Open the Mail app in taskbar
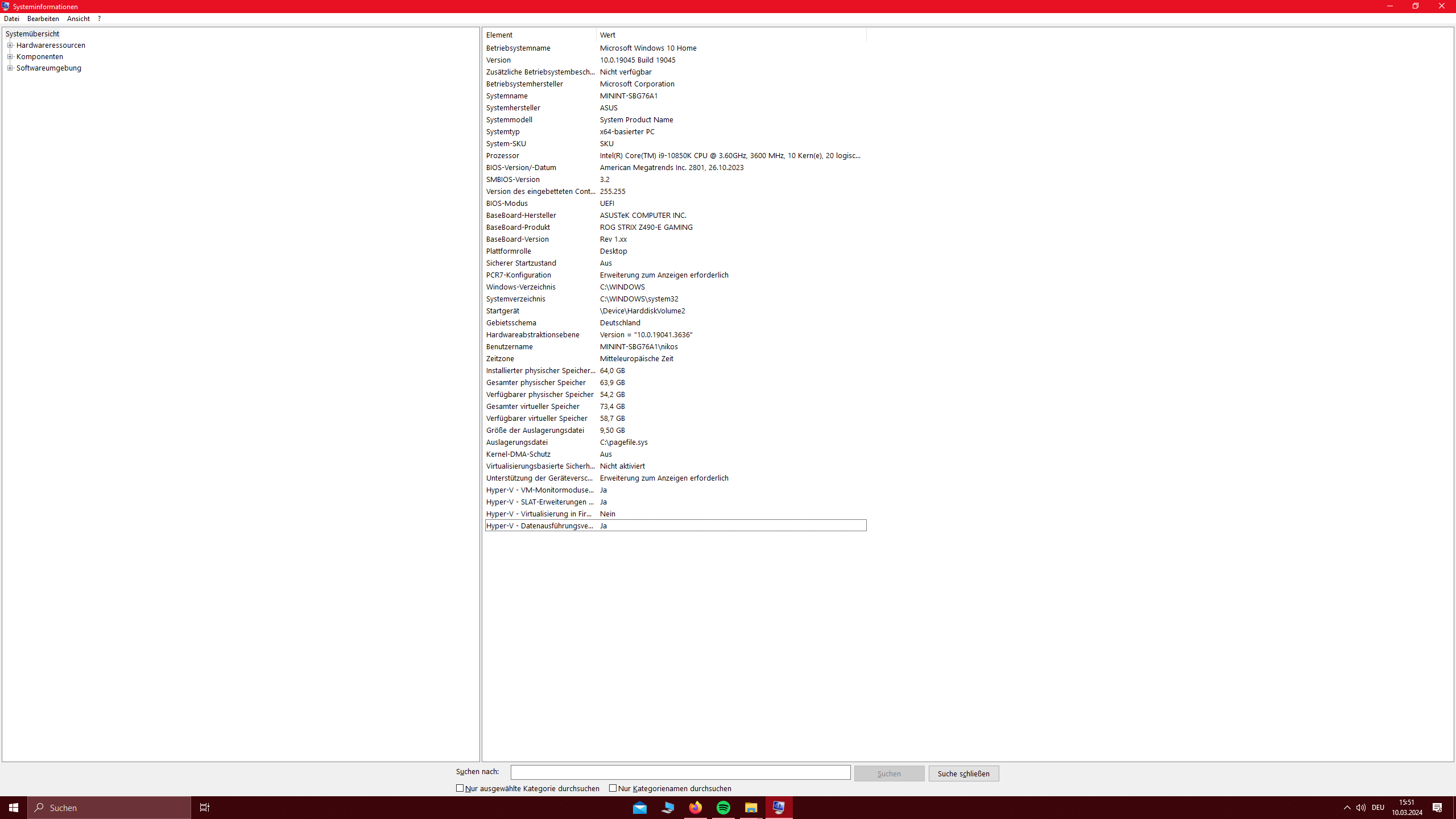 click(640, 808)
